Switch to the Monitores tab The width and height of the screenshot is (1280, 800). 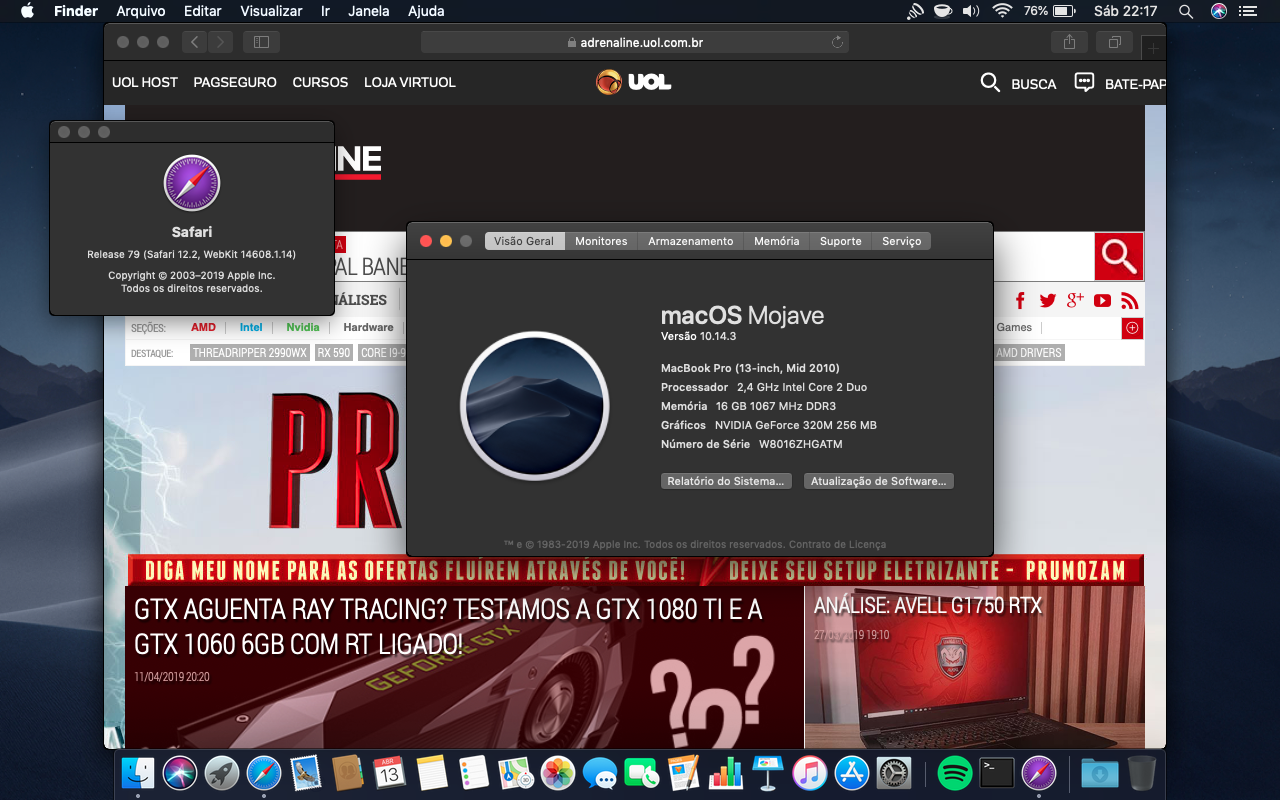tap(601, 241)
